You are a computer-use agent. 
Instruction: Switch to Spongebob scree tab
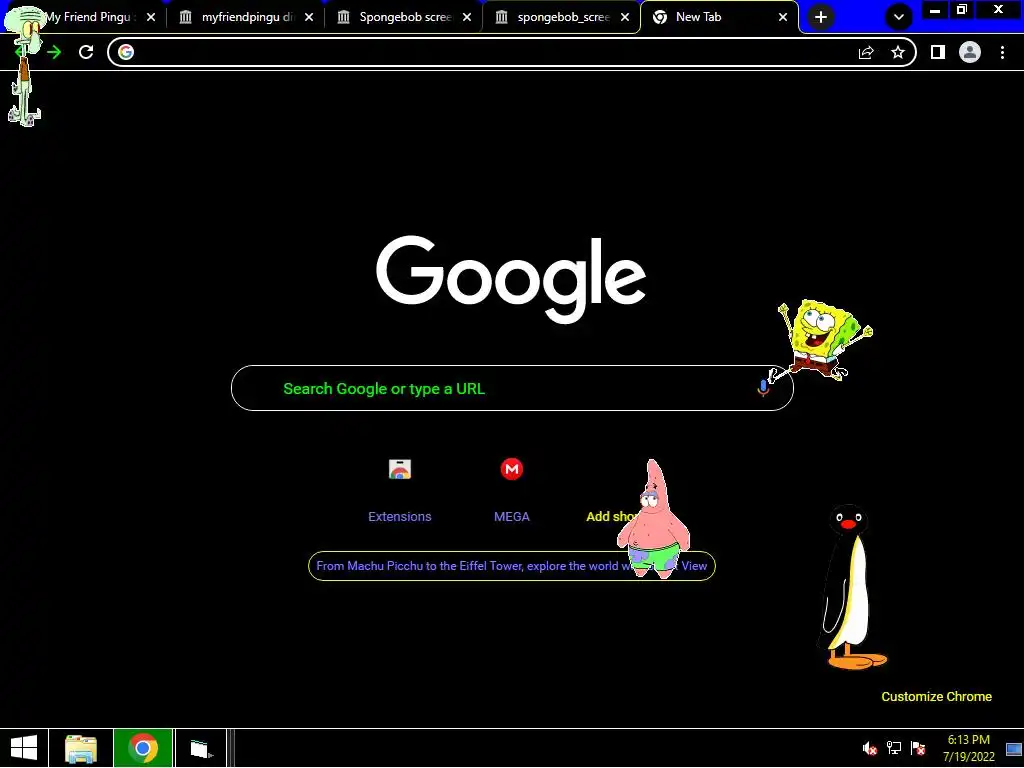click(404, 17)
